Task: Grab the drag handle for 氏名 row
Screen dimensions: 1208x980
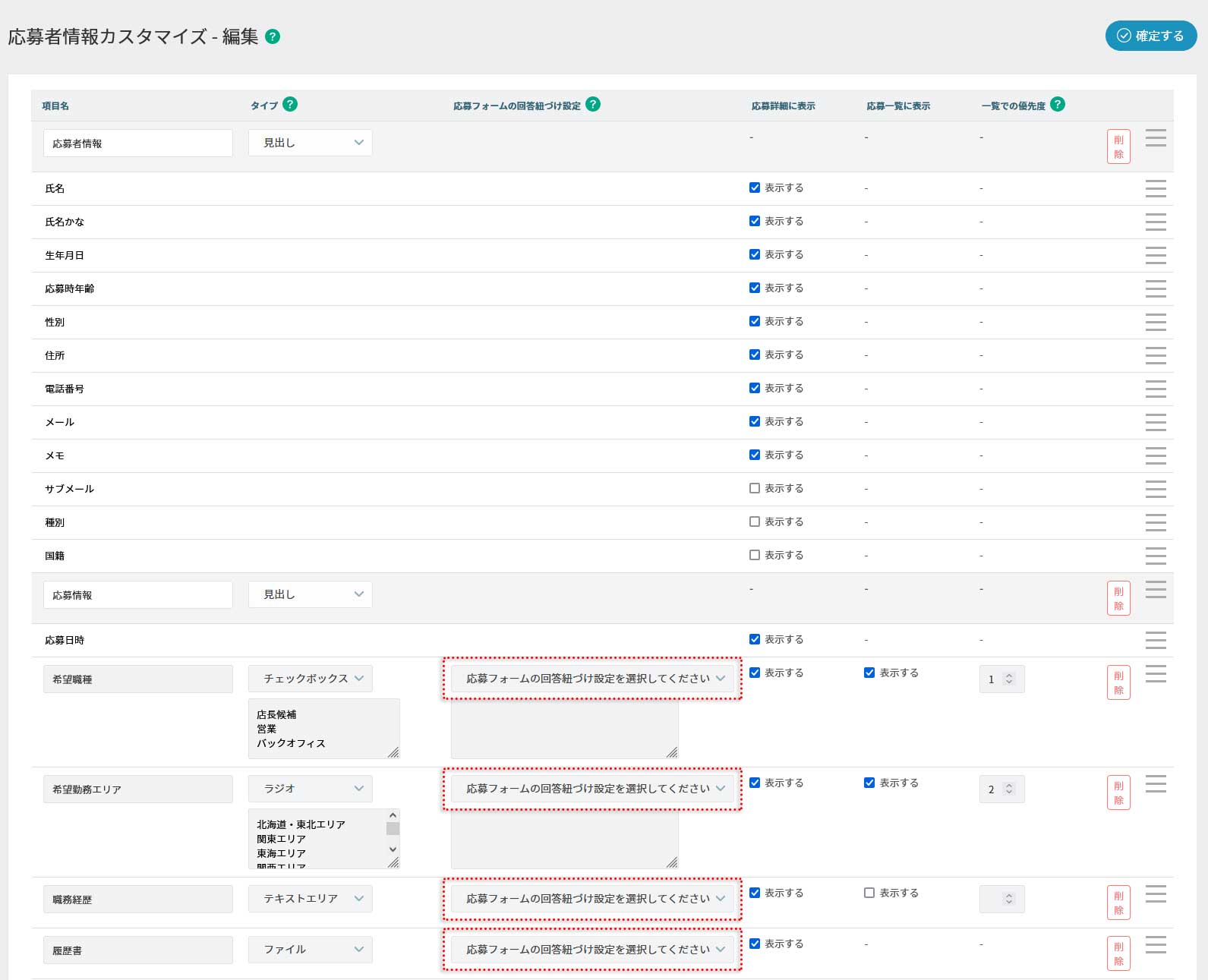Action: (x=1155, y=188)
